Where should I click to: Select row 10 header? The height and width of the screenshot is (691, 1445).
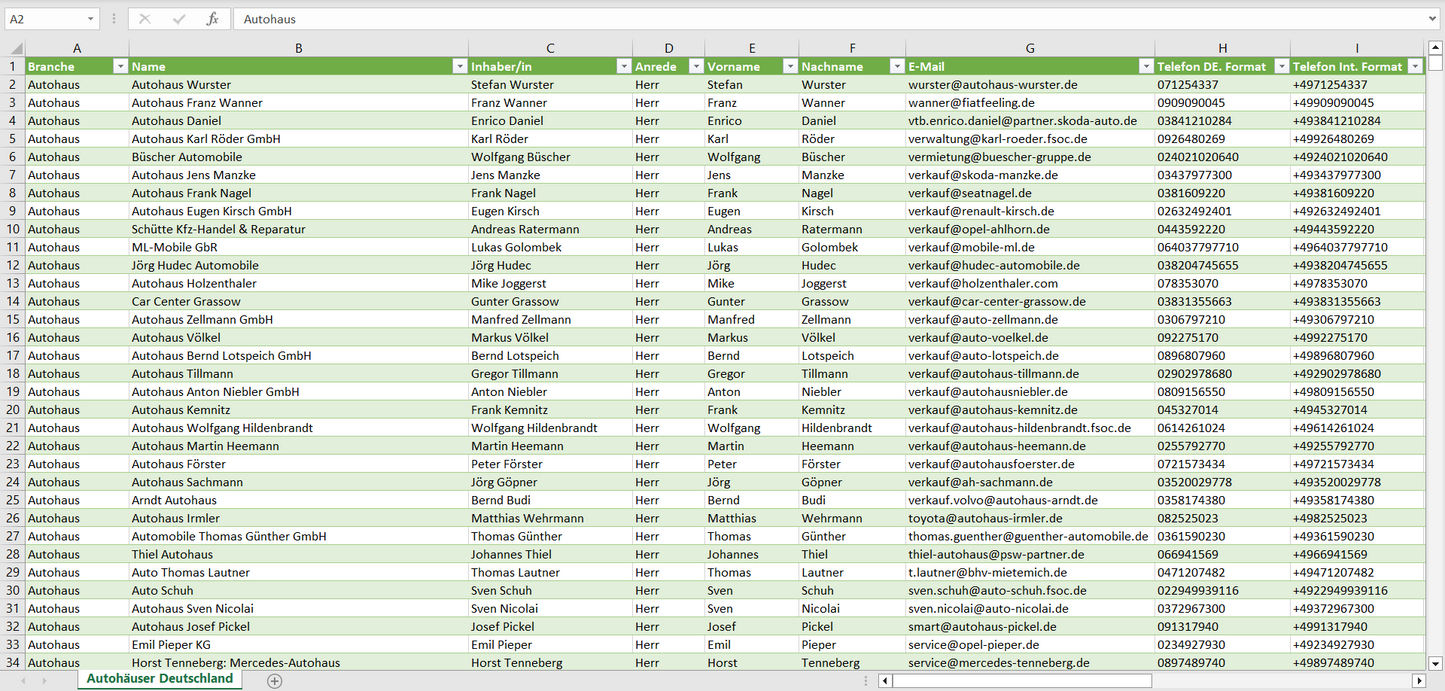[x=13, y=229]
